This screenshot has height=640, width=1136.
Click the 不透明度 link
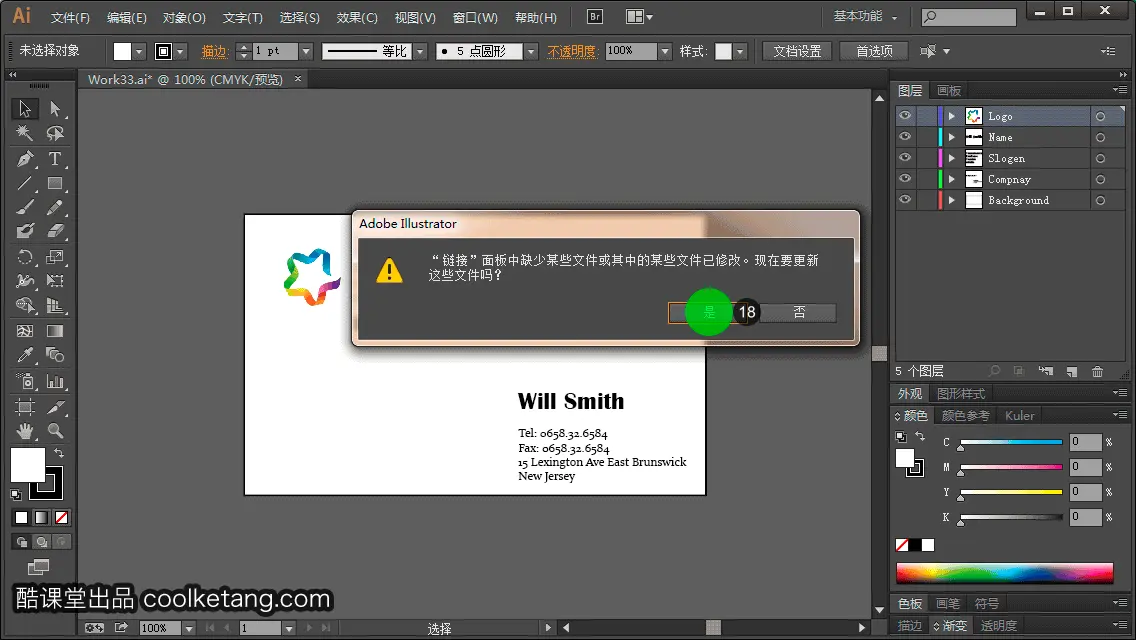click(572, 51)
